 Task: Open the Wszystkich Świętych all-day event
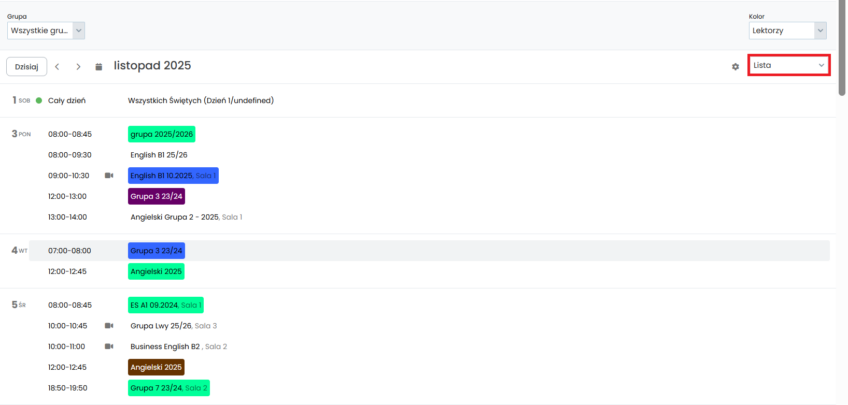(201, 100)
